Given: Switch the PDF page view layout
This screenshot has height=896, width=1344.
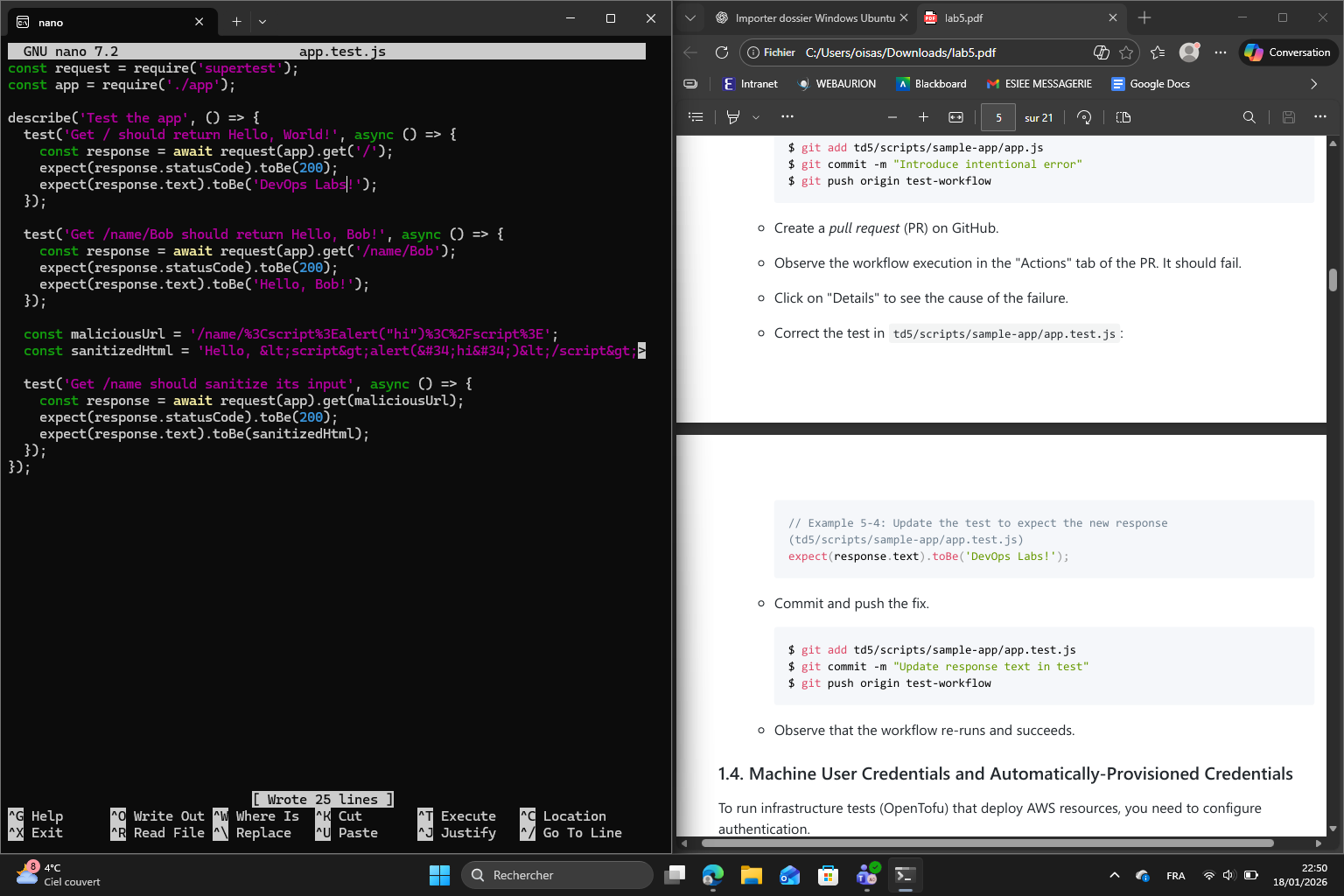Looking at the screenshot, I should [1123, 116].
